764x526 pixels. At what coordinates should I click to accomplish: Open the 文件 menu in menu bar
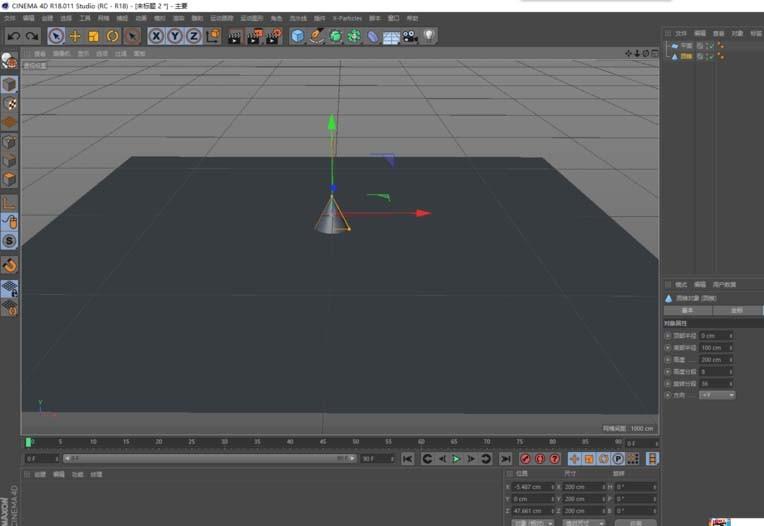tap(9, 18)
